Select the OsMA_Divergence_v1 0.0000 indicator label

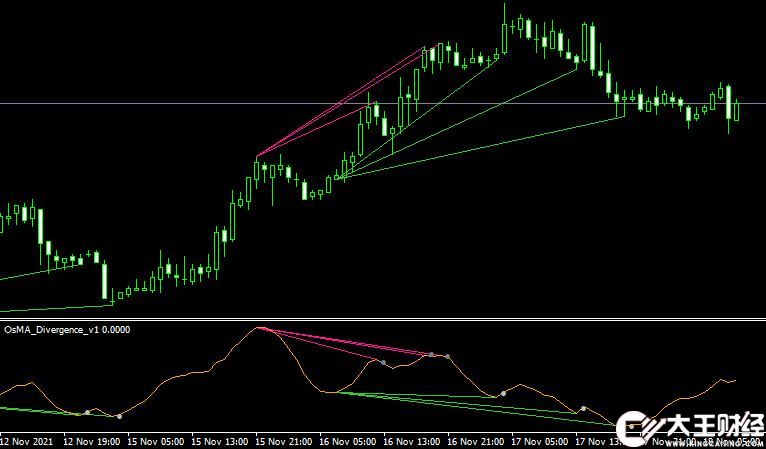pyautogui.click(x=67, y=330)
